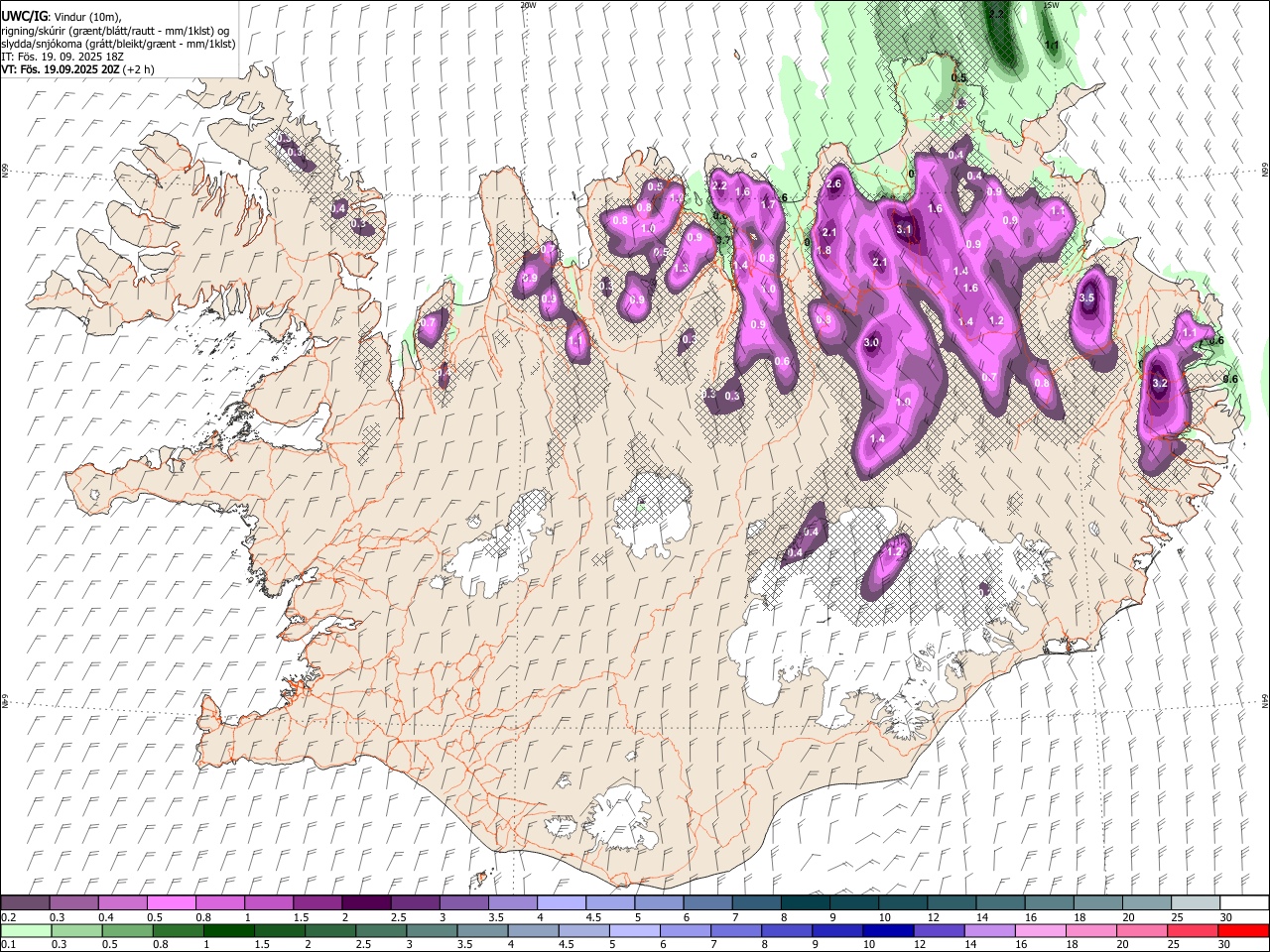
Task: Click the 20W longitude label at the top
Action: tap(528, 5)
